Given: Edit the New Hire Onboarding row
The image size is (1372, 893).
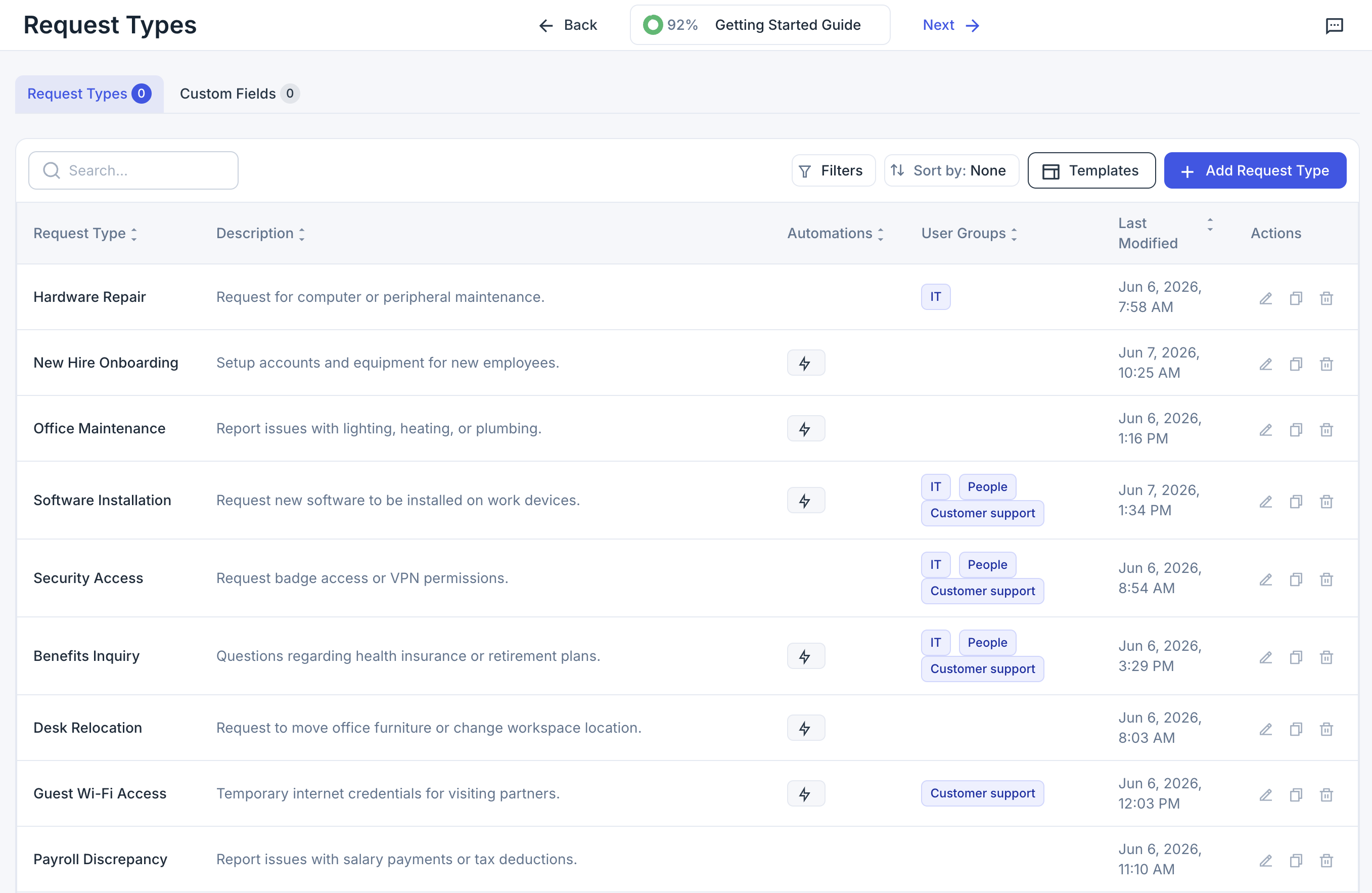Looking at the screenshot, I should (x=1265, y=364).
